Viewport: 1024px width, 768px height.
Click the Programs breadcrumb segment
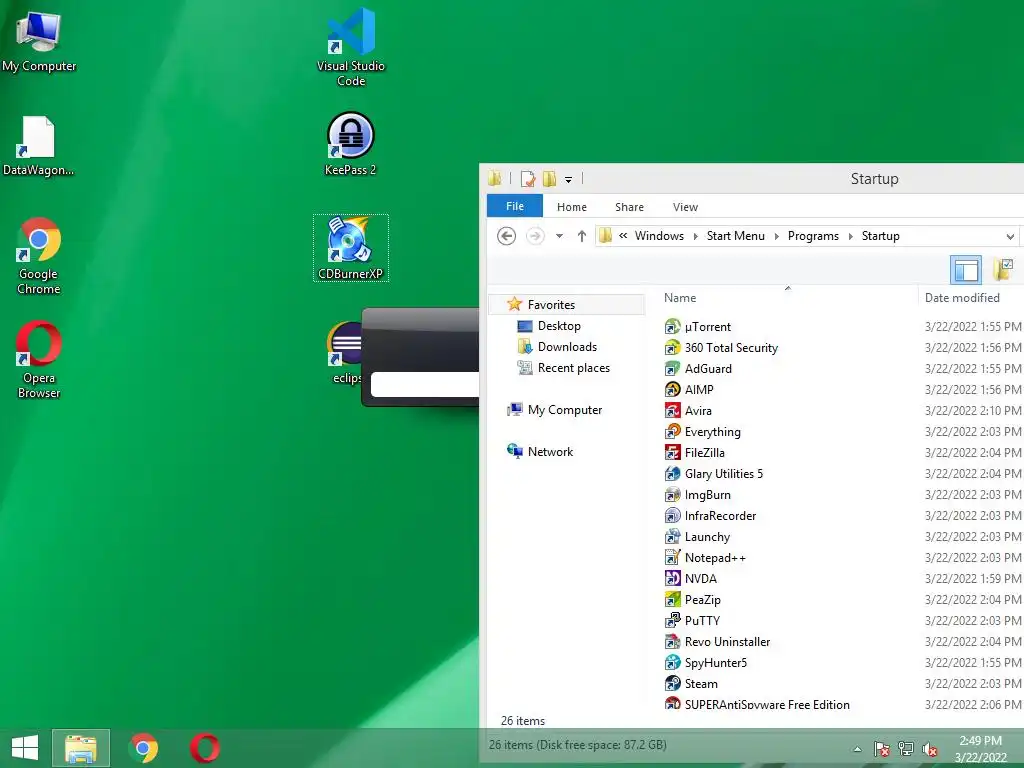pos(813,236)
